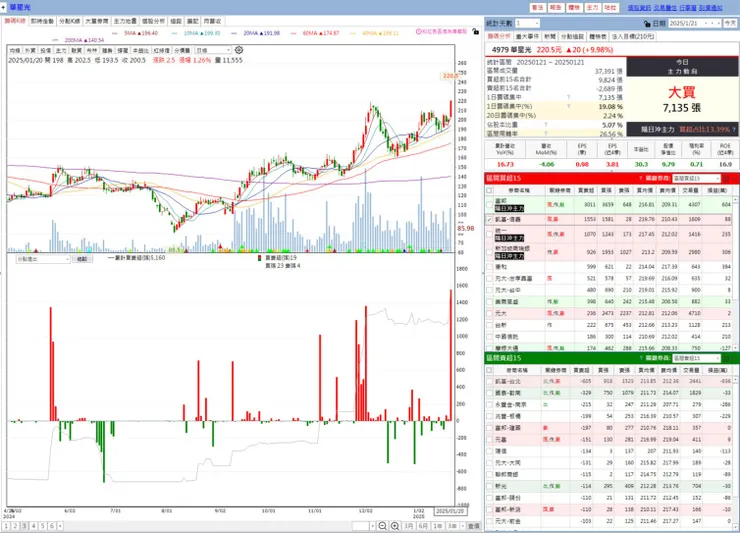Viewport: 740px width, 533px height.
Task: Tick the select-all checkbox in the 區間買超15 table header
Action: (489, 190)
